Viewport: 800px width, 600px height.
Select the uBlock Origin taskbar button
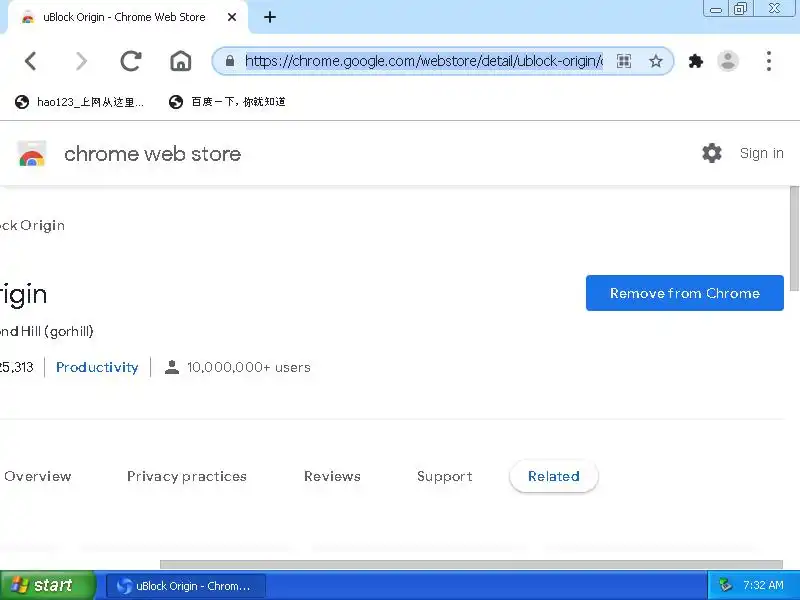click(186, 586)
